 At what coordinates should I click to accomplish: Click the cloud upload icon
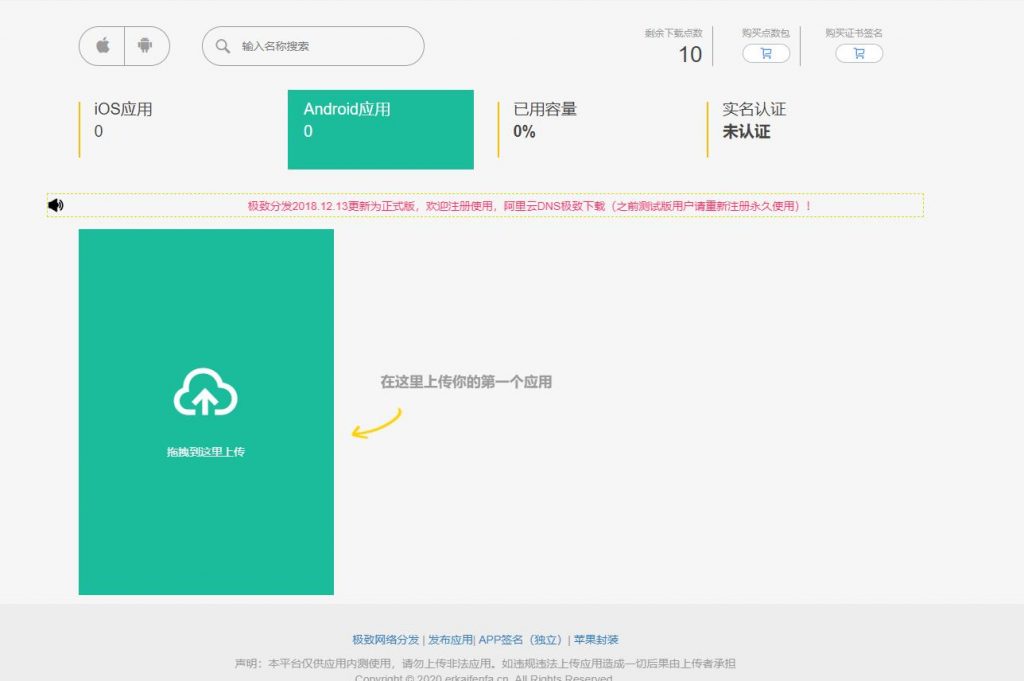pyautogui.click(x=205, y=392)
